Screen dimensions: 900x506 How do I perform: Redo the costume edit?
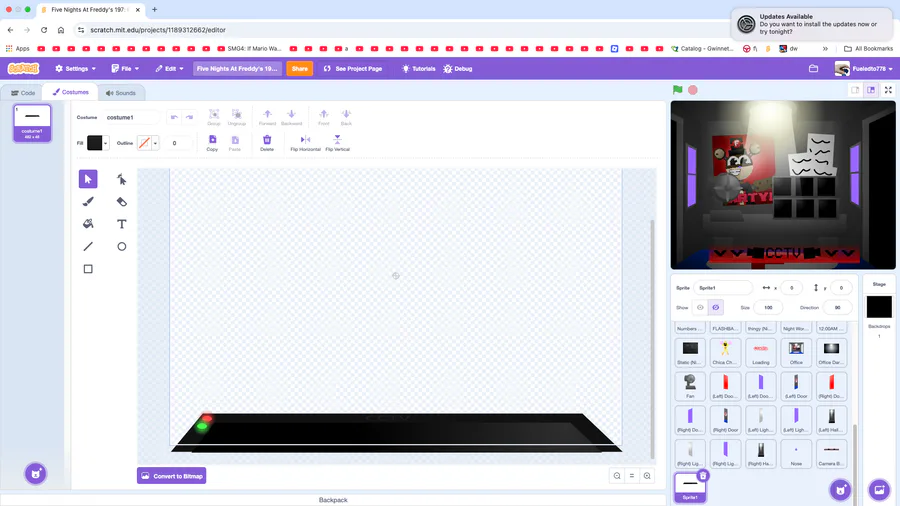pos(189,117)
